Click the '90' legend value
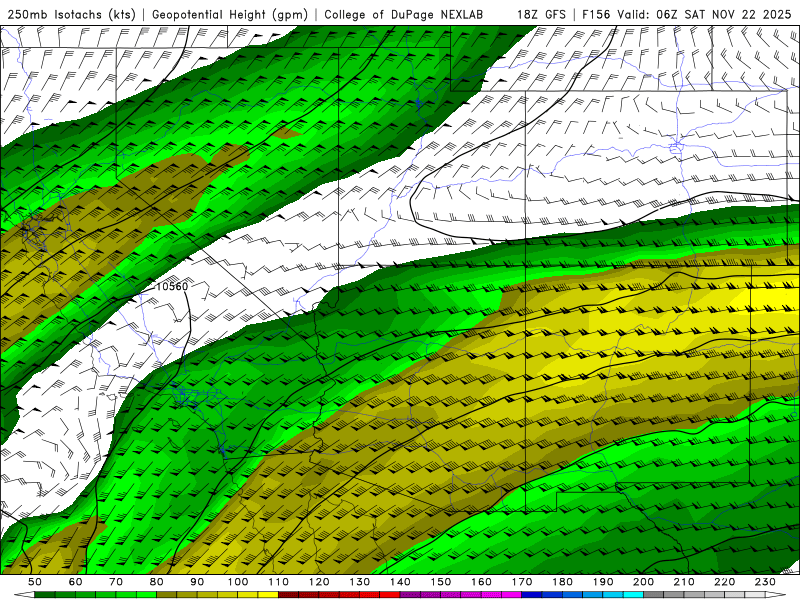The image size is (800, 600). [197, 582]
